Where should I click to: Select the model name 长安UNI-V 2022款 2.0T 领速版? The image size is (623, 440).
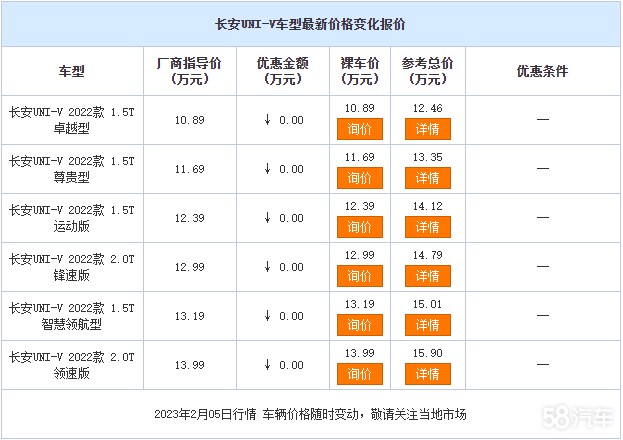click(x=72, y=365)
